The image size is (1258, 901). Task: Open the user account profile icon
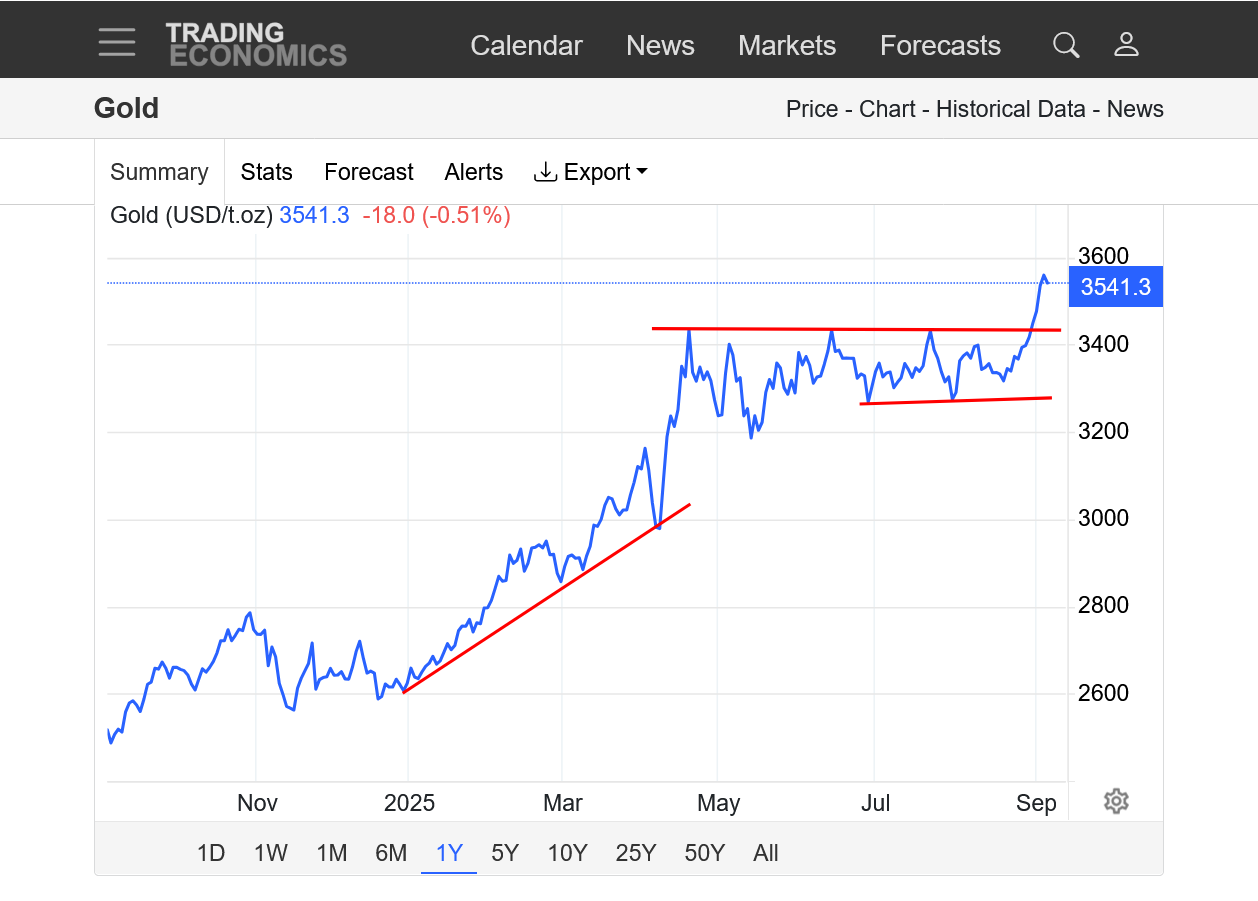pos(1127,45)
